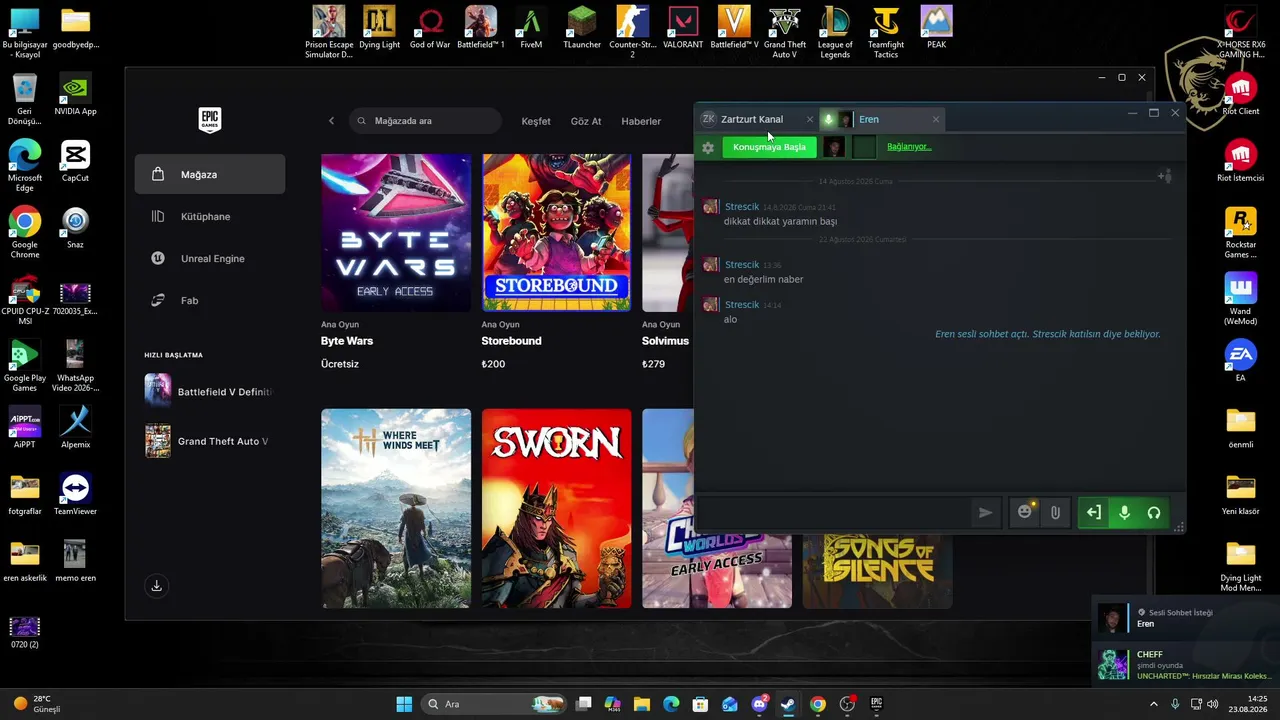Select the Wand (WeMod) desktop icon
The image size is (1280, 720).
coord(1241,300)
